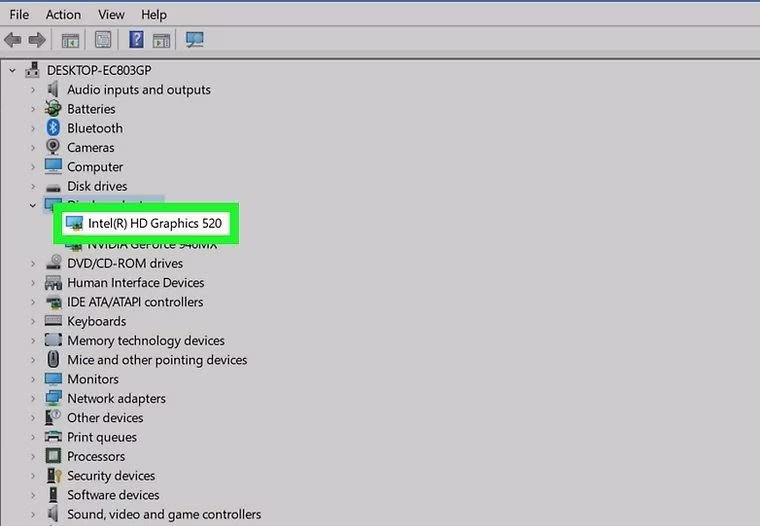Open the File menu
Viewport: 760px width, 526px height.
(x=19, y=15)
